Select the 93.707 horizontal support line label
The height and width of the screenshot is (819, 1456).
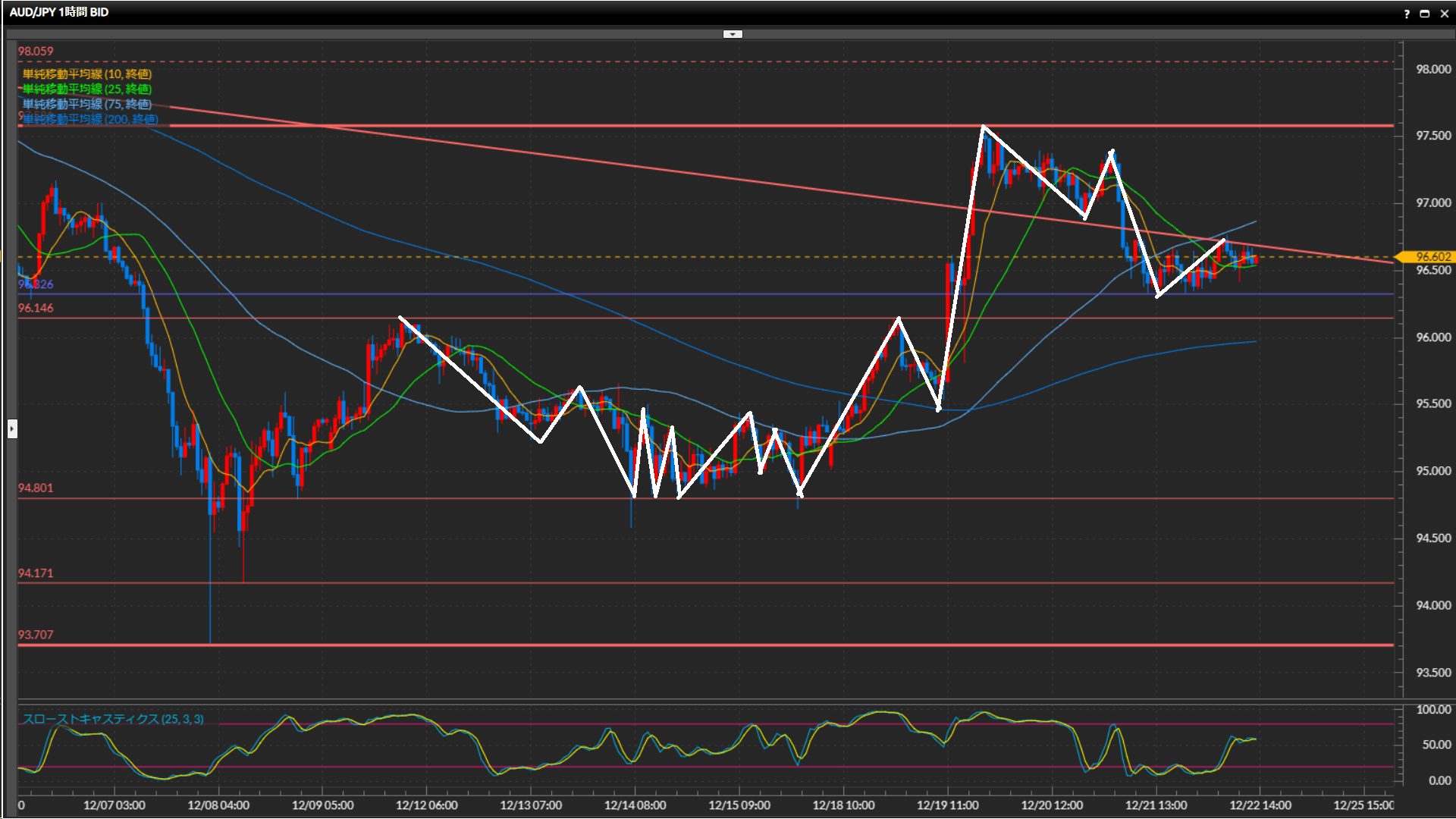[36, 635]
